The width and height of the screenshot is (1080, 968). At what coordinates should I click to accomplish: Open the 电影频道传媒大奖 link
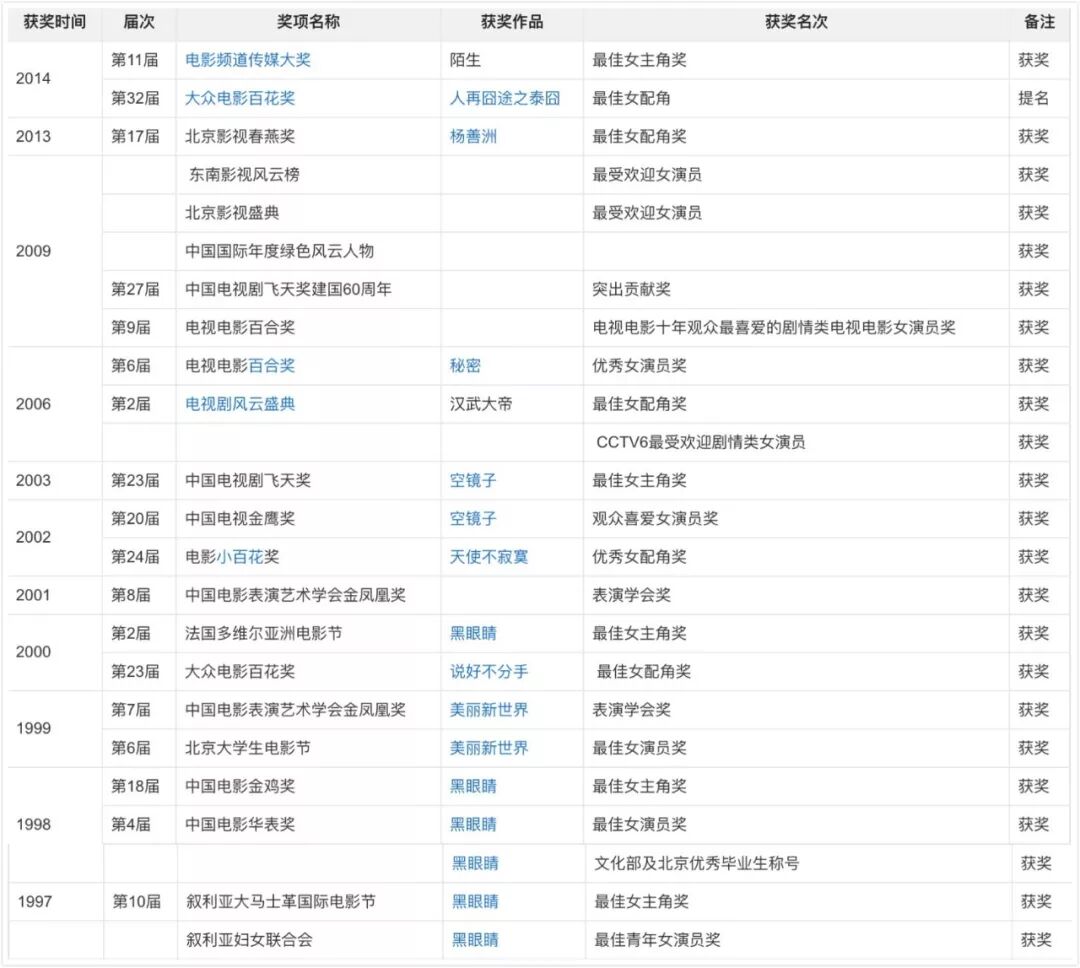(248, 60)
